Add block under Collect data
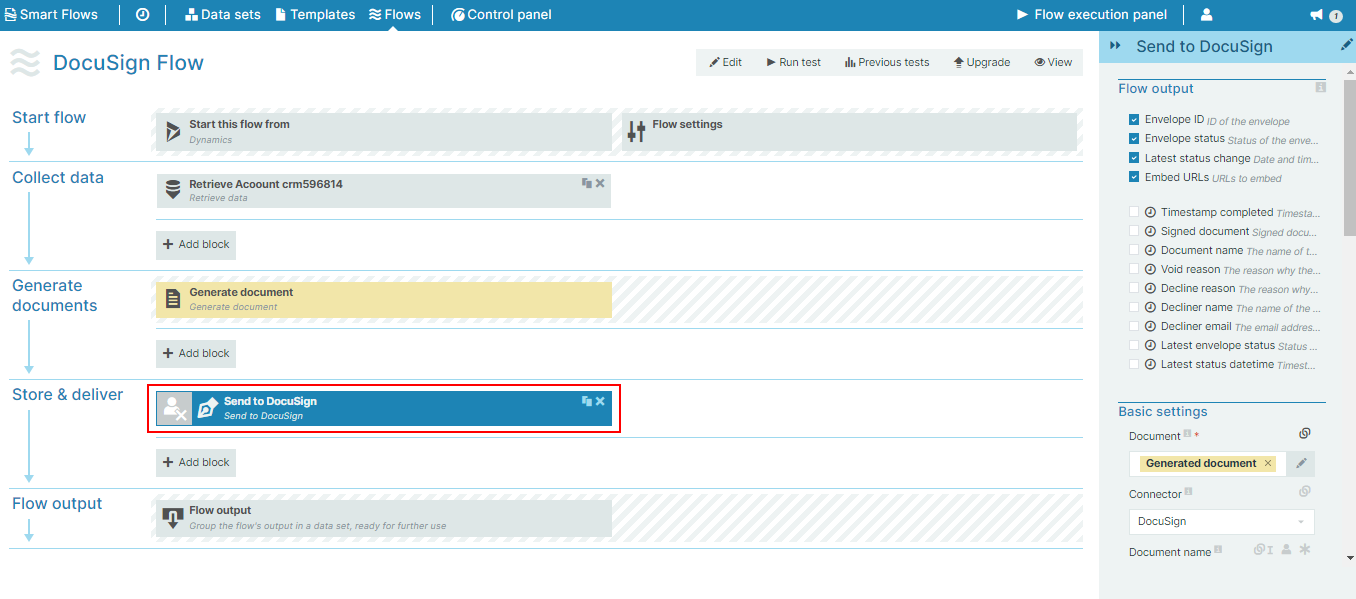 [x=196, y=244]
